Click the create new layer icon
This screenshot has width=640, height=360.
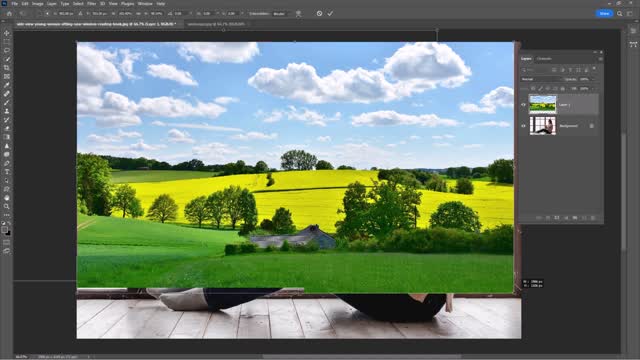pyautogui.click(x=584, y=218)
